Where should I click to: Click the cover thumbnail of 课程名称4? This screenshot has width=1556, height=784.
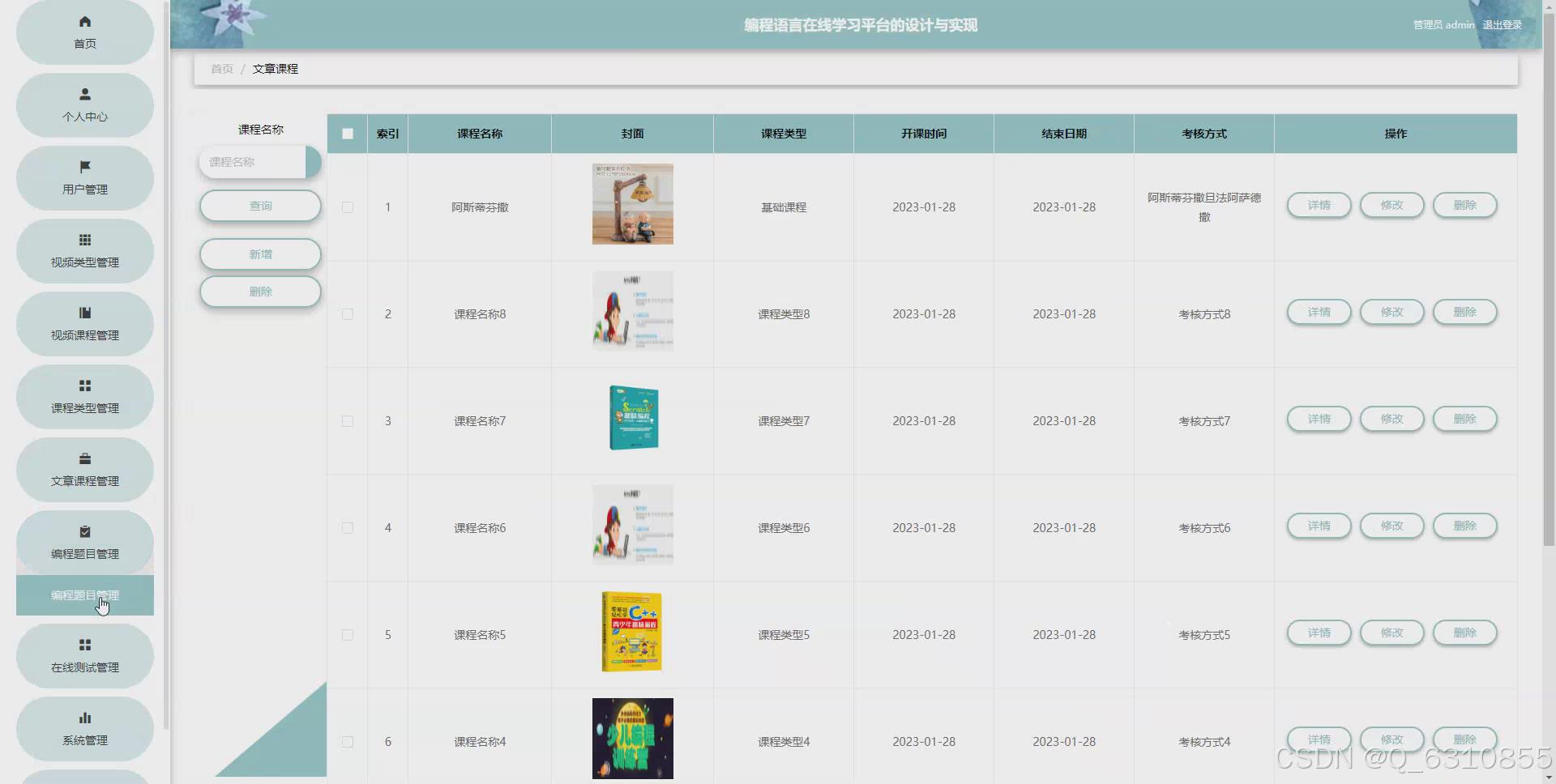[x=633, y=739]
